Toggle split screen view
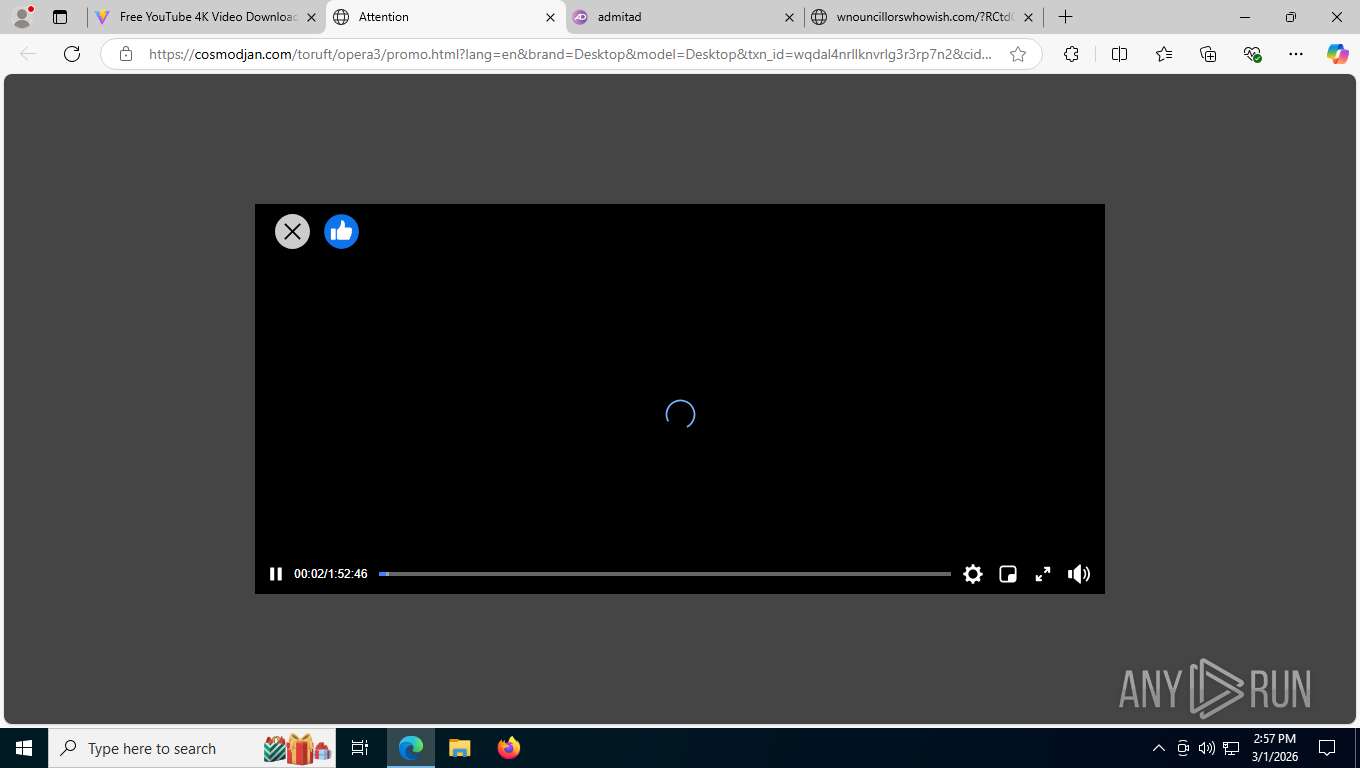Image resolution: width=1360 pixels, height=768 pixels. point(1119,54)
